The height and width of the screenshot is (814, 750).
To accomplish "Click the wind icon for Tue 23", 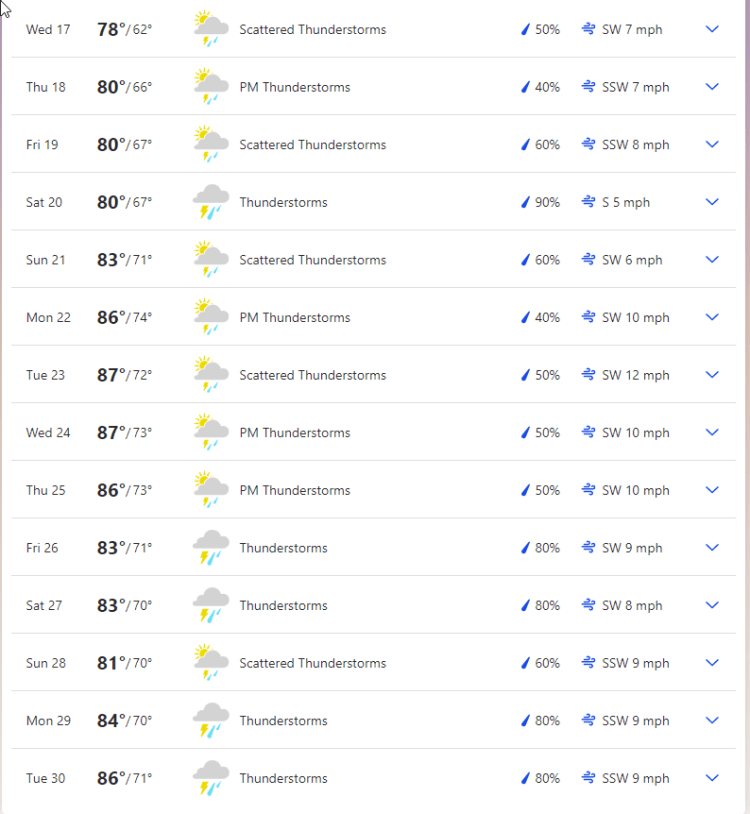I will pyautogui.click(x=589, y=375).
